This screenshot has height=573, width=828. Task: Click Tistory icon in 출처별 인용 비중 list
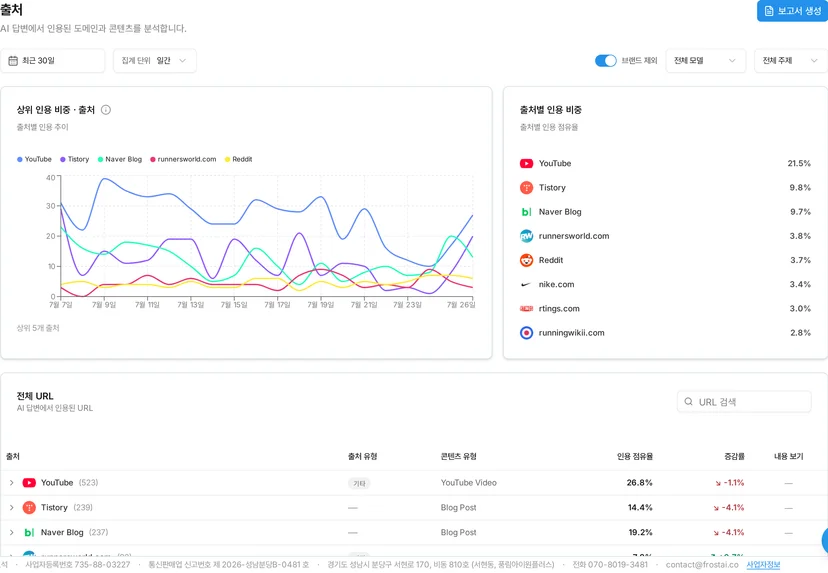click(526, 187)
